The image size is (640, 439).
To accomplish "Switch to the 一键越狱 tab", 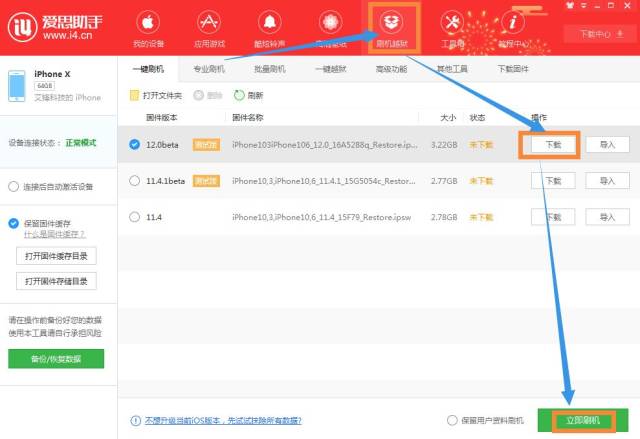I will coord(331,69).
